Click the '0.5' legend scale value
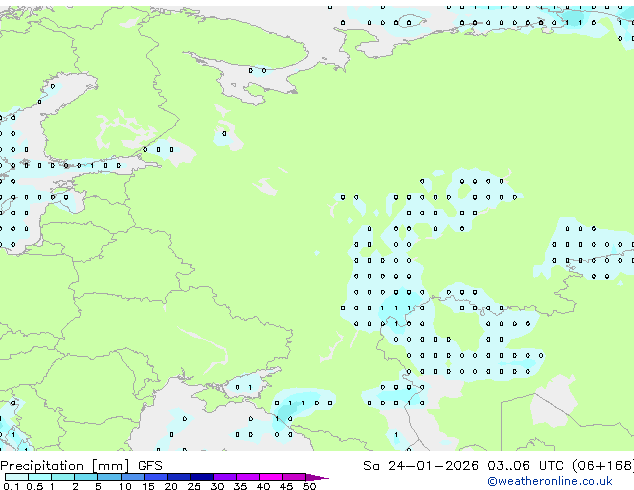This screenshot has width=634, height=490. [35, 486]
